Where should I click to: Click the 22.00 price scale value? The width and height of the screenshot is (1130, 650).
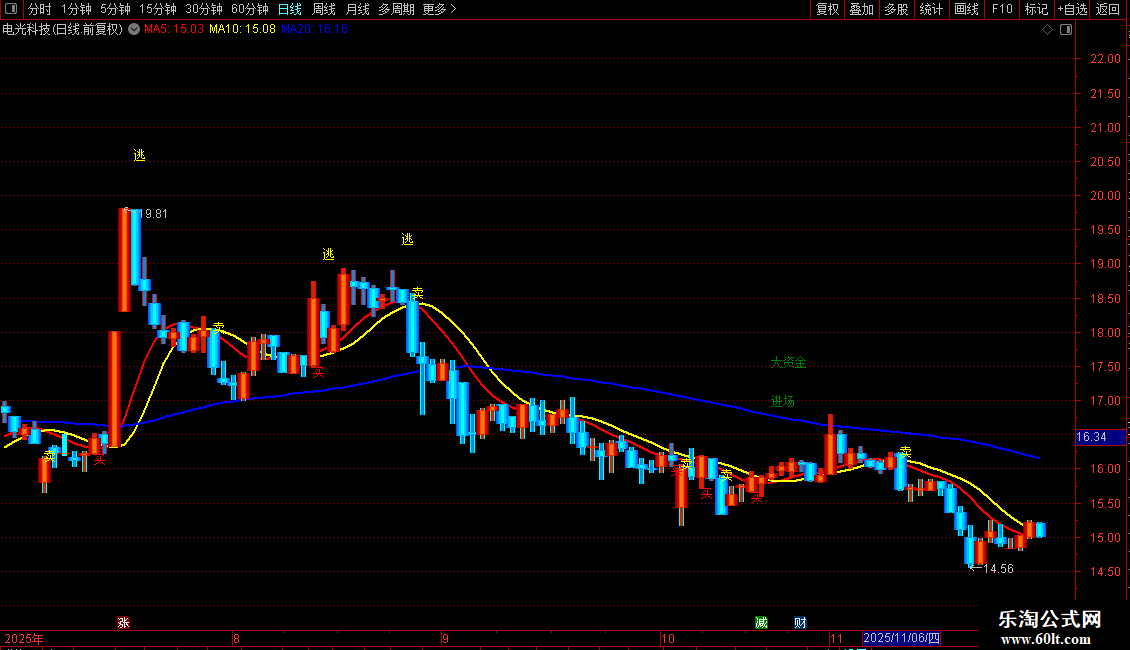(1105, 59)
